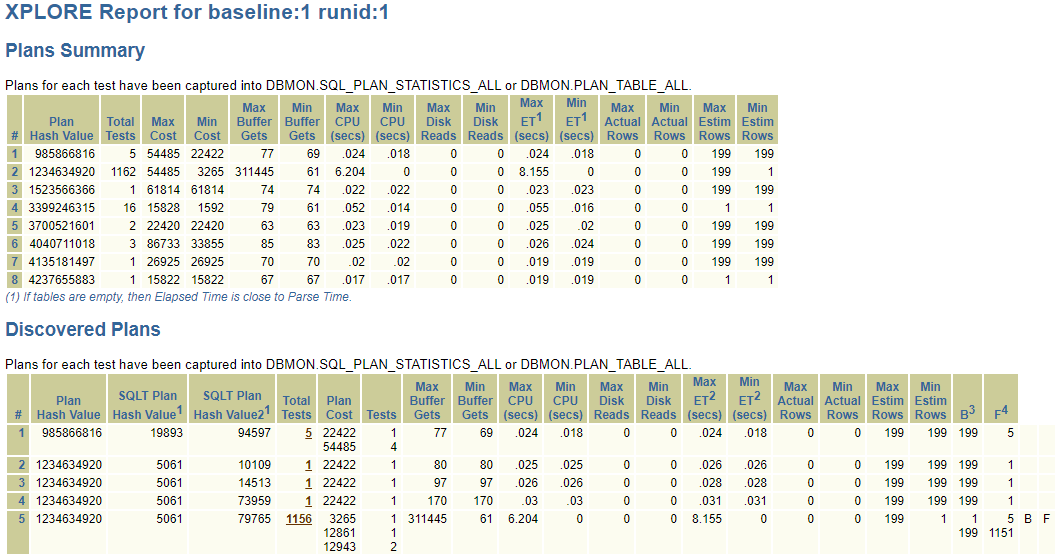Click plan hash 4135181497 in Plans Summary
The width and height of the screenshot is (1058, 554).
click(61, 262)
